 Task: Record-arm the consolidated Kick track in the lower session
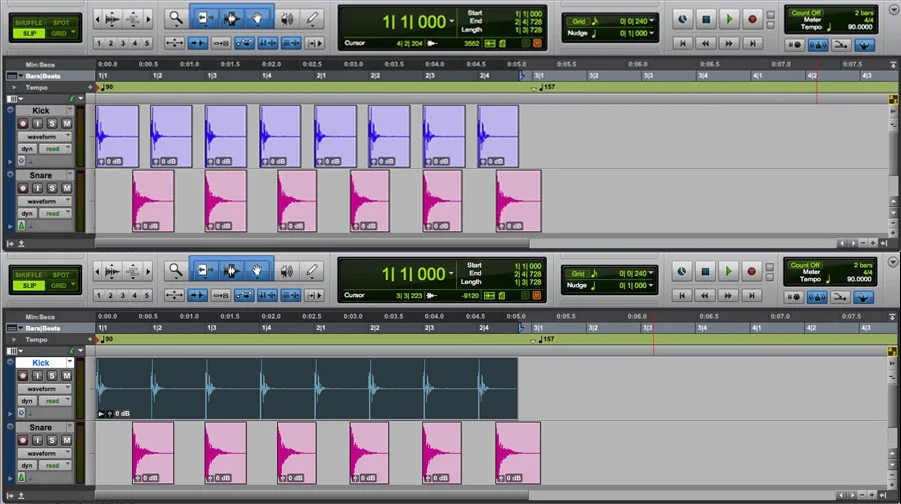coord(22,375)
